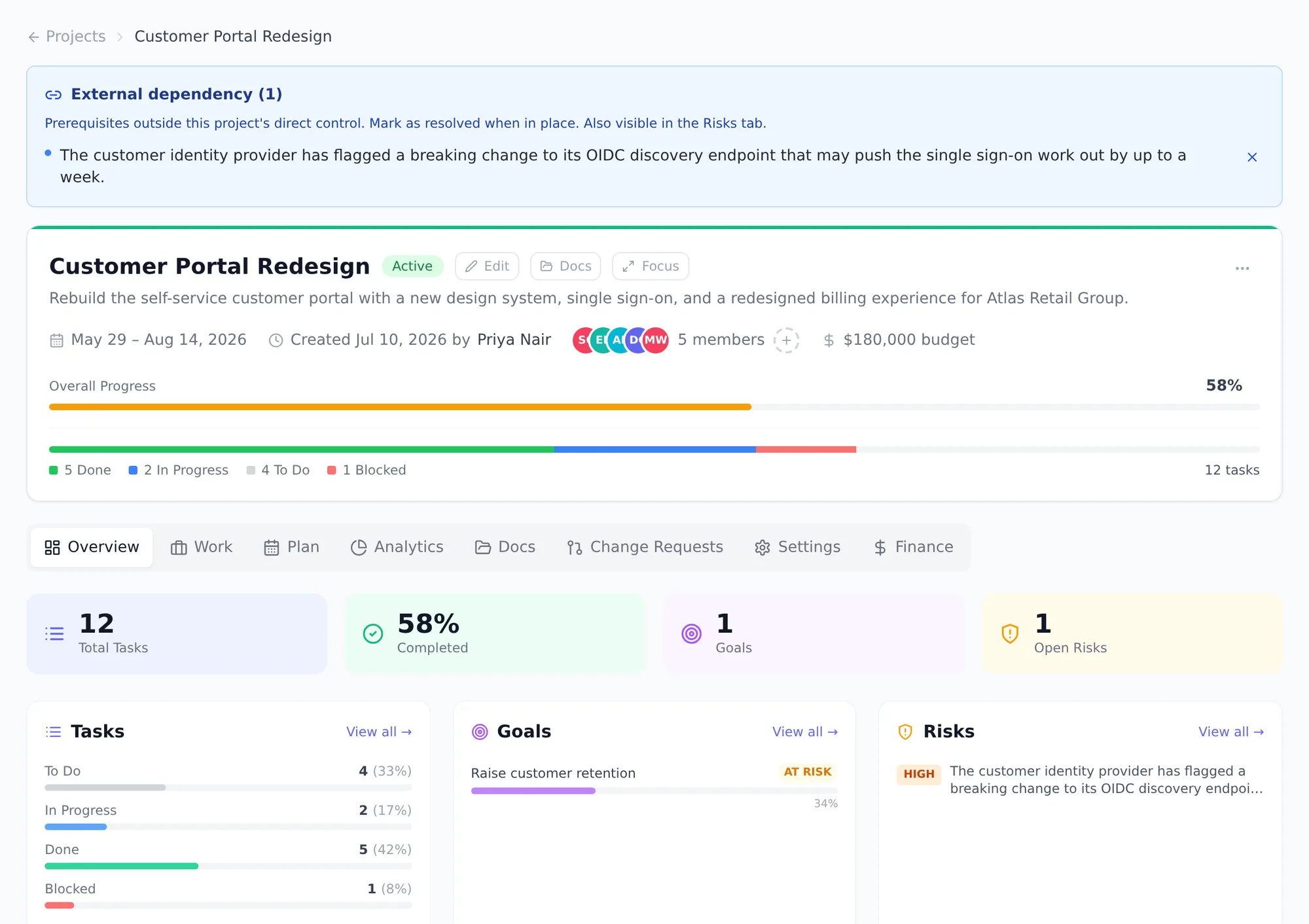Click the blue In Progress bar segment
Screen dimensions: 1309x924
[654, 450]
